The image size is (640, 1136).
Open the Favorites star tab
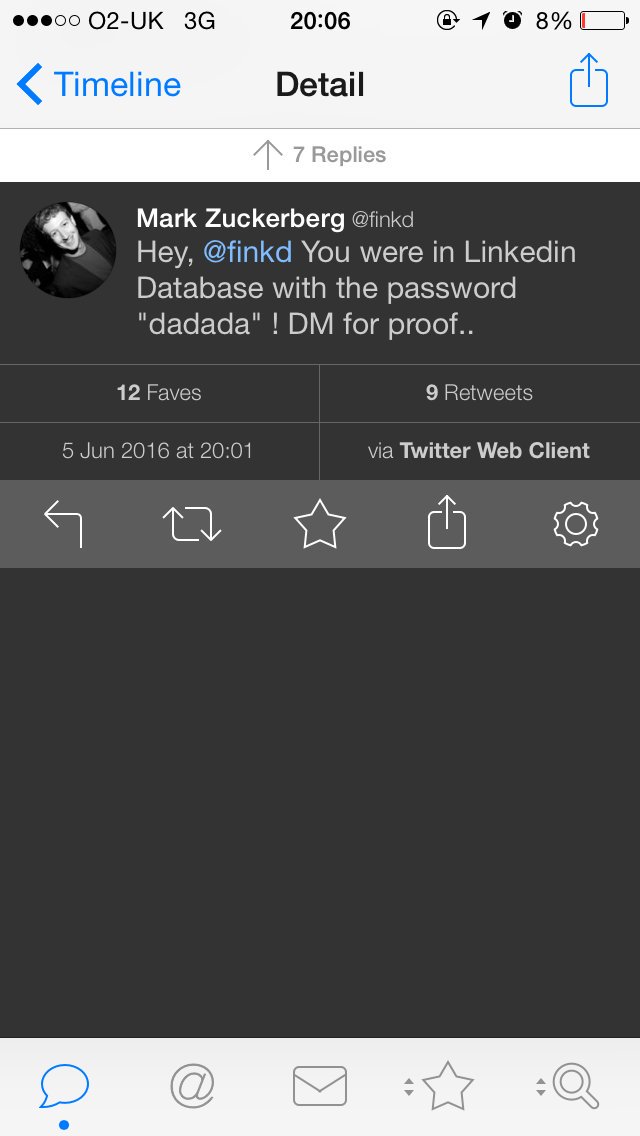click(x=446, y=1086)
